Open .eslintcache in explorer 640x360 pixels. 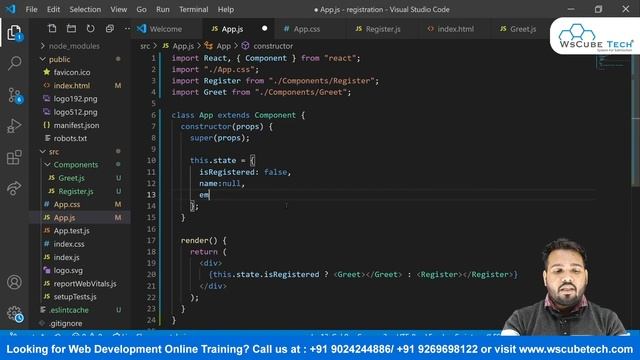(x=69, y=310)
